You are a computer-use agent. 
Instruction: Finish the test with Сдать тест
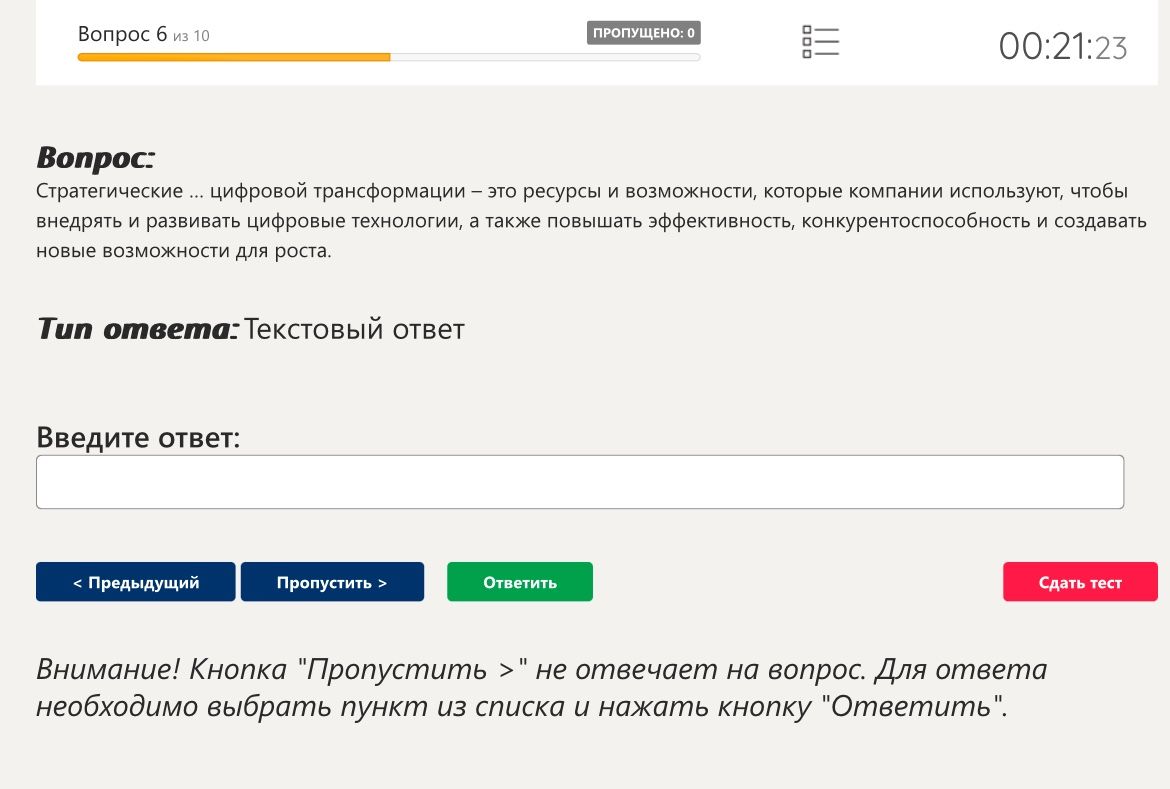tap(1080, 582)
